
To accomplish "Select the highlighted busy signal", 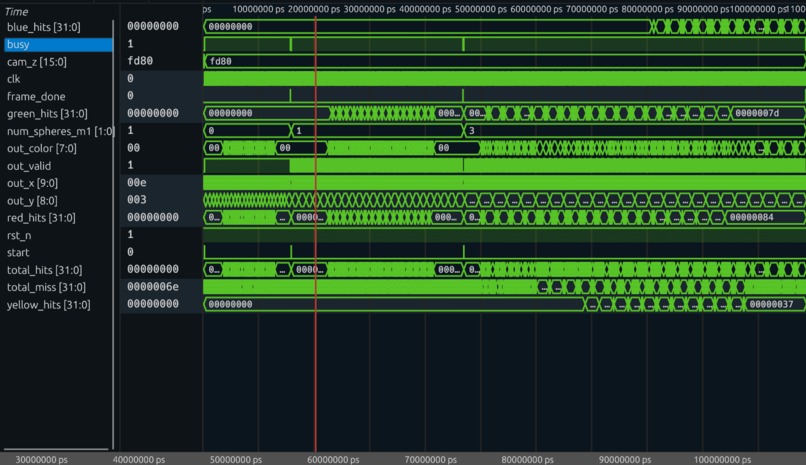I will [58, 45].
